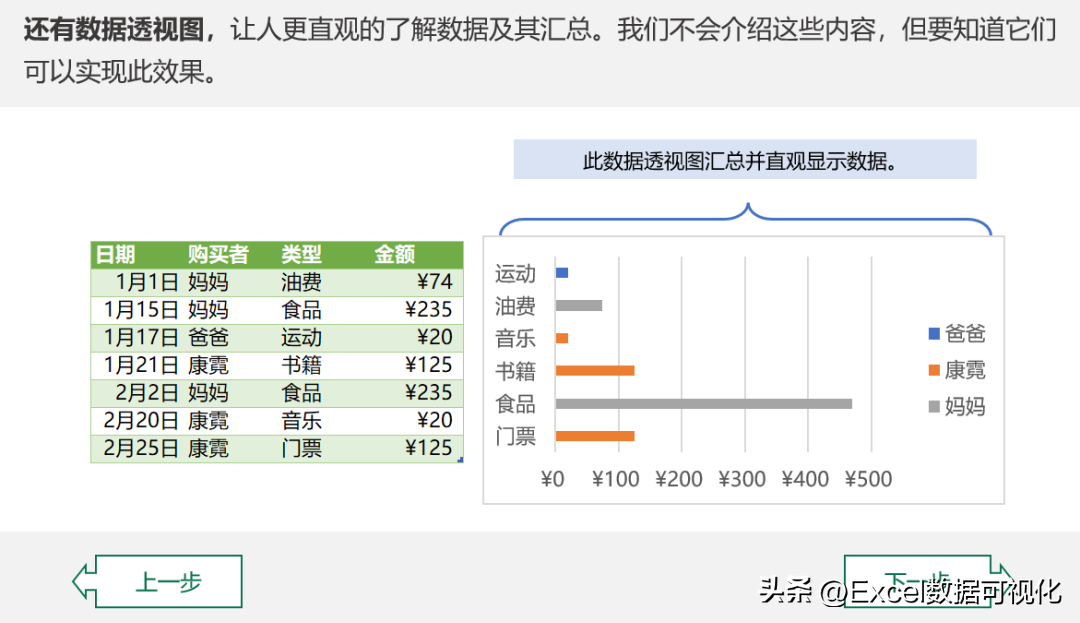Image resolution: width=1080 pixels, height=623 pixels.
Task: Click the 下一步 next step arrow button
Action: click(x=928, y=580)
